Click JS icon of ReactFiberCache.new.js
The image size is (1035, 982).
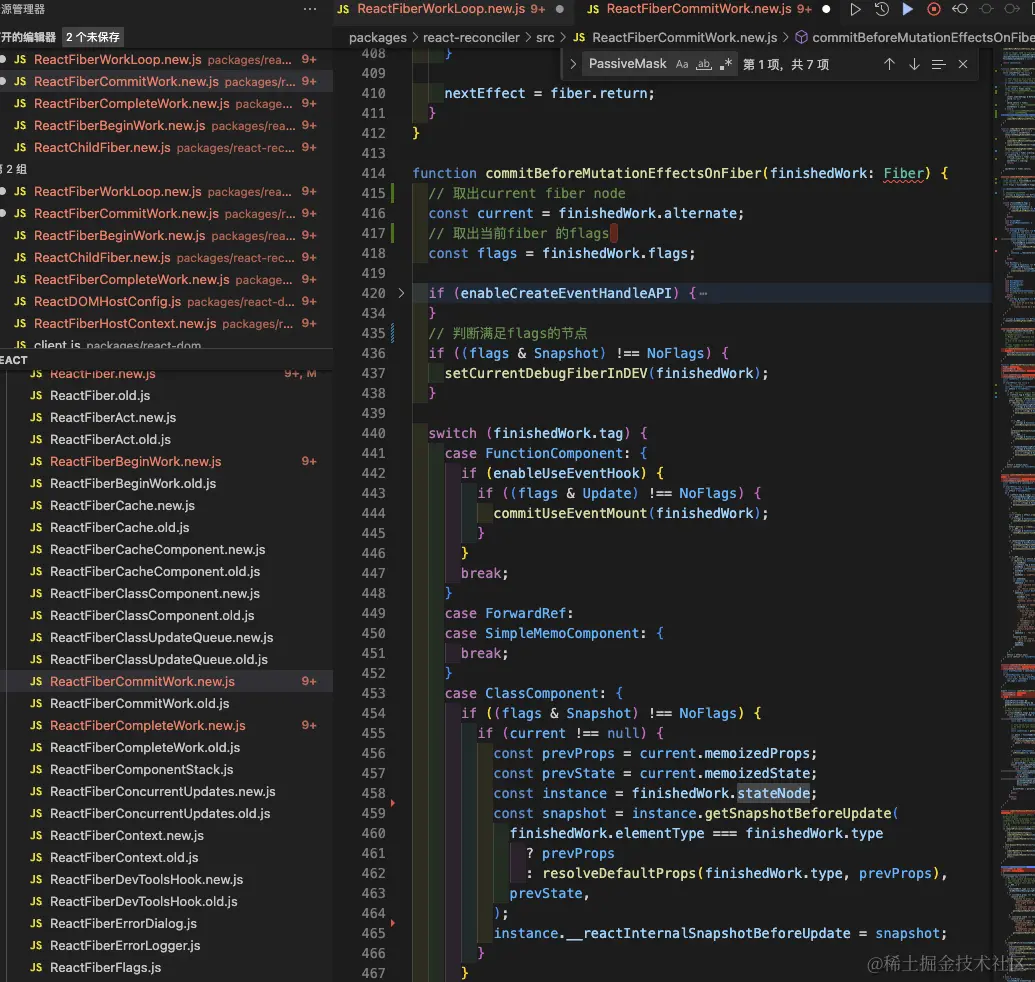36,506
